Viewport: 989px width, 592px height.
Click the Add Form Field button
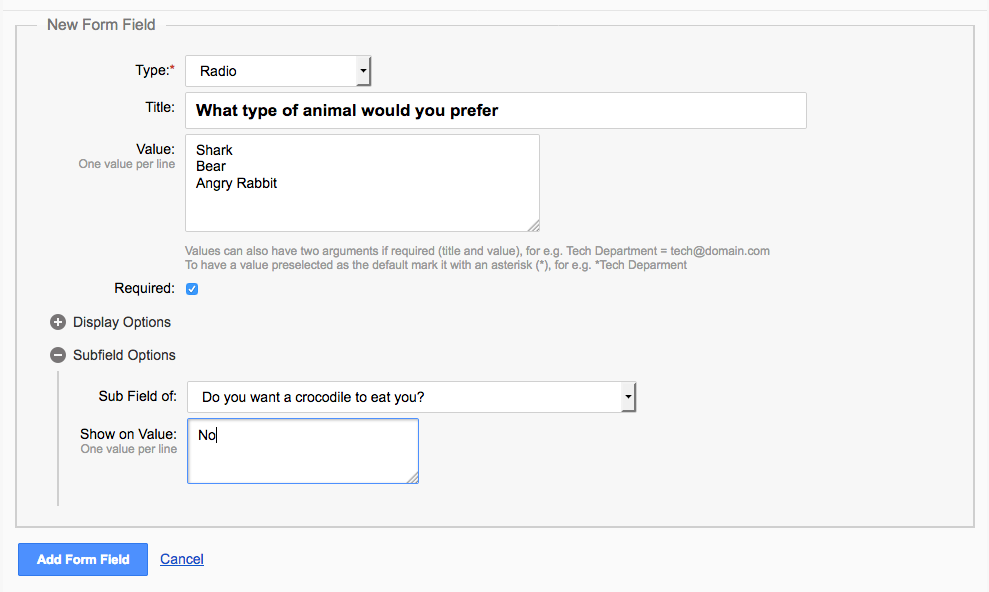coord(83,560)
